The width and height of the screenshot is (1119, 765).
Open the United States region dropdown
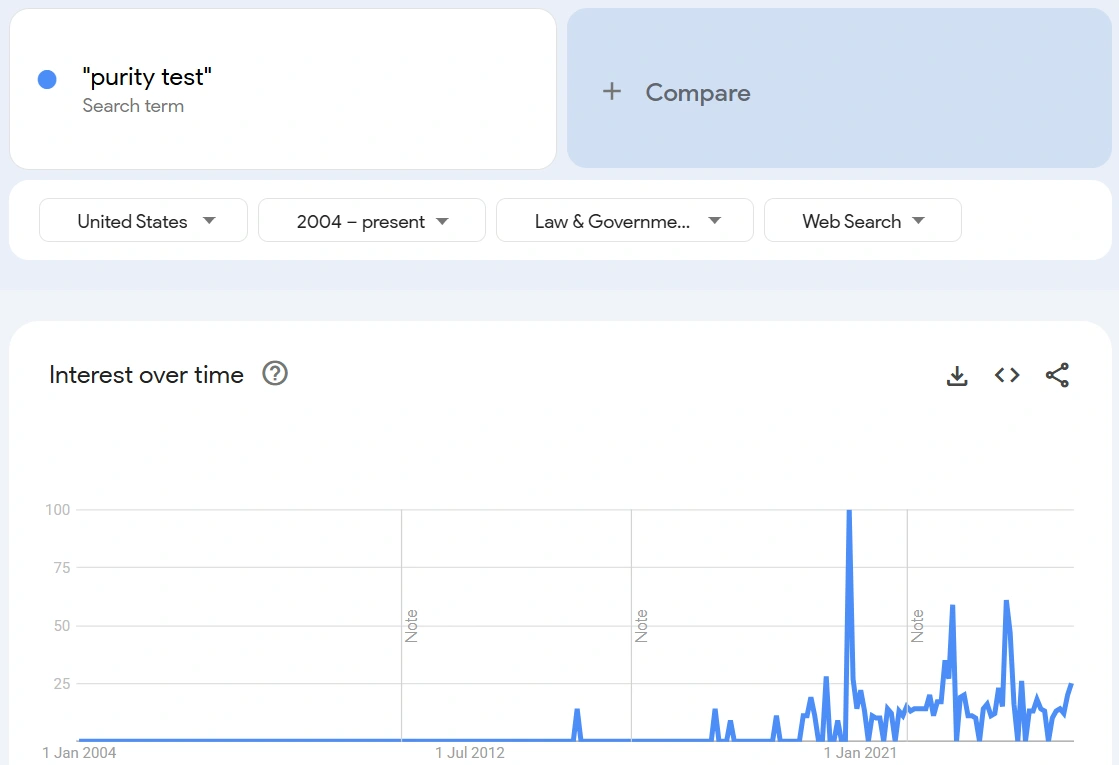click(x=143, y=221)
